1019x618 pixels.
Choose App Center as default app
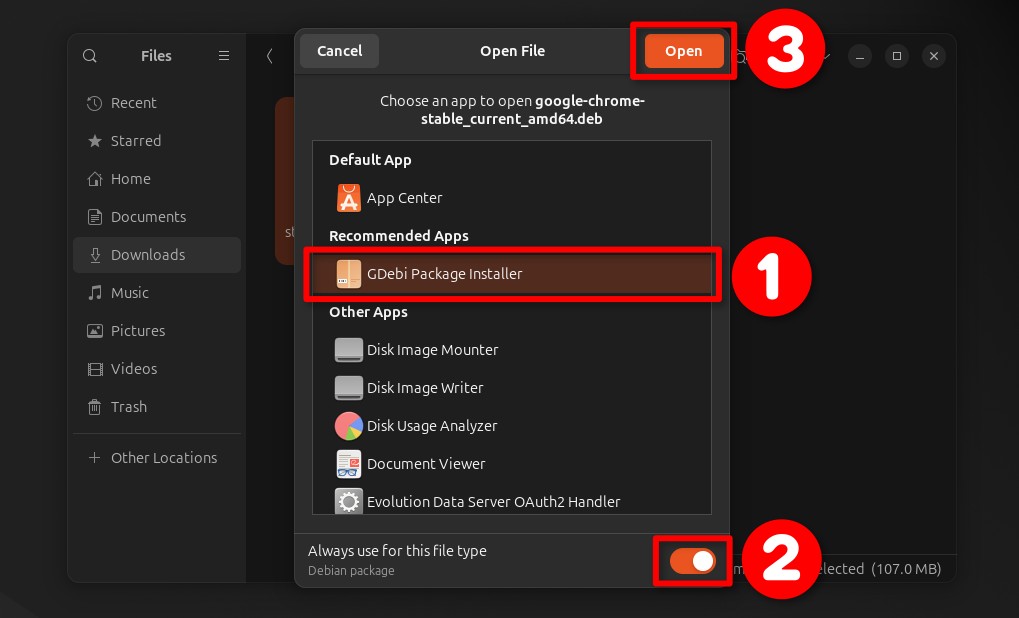(512, 198)
